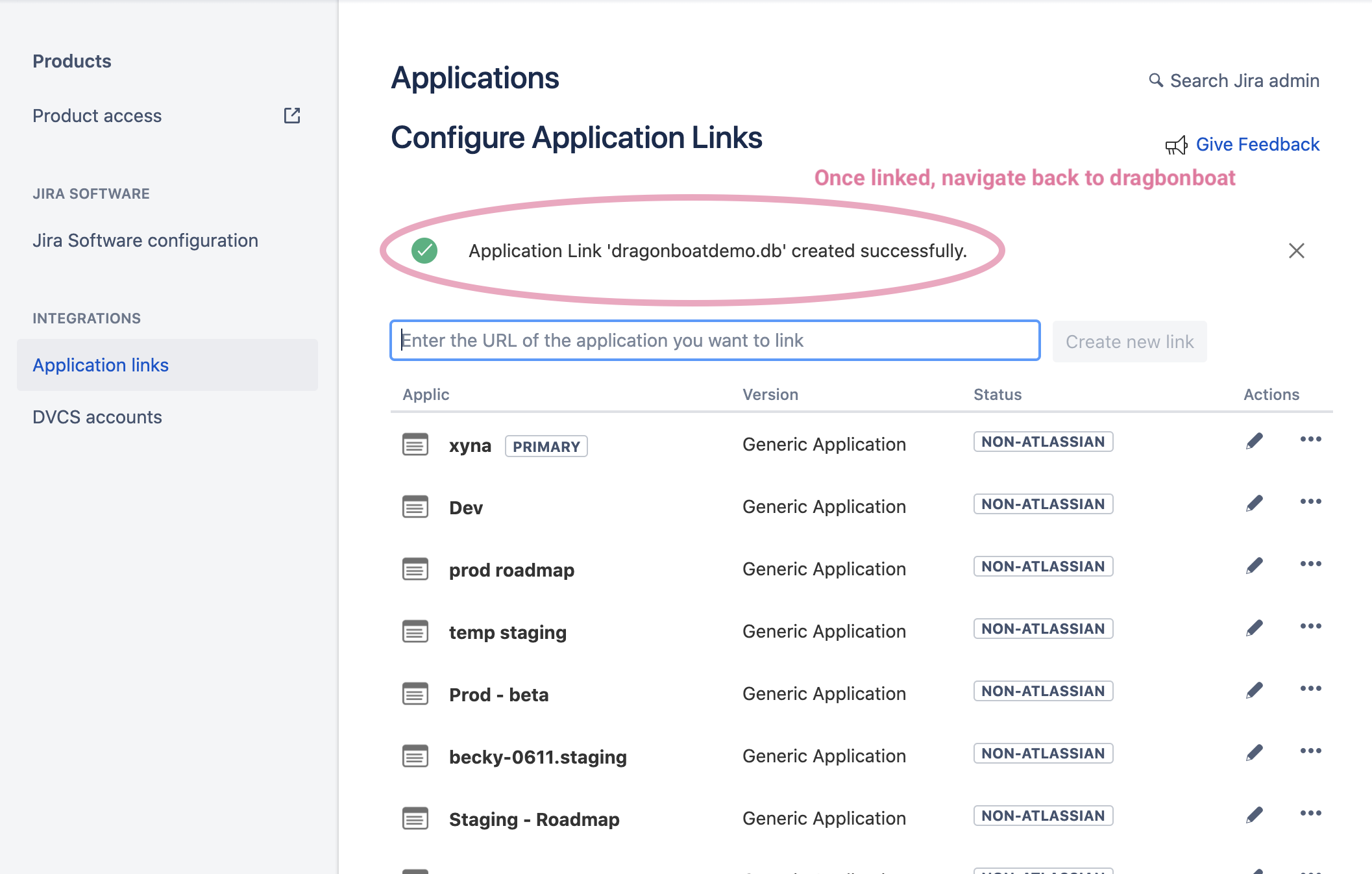Click the prod roadmap application type icon

click(415, 569)
